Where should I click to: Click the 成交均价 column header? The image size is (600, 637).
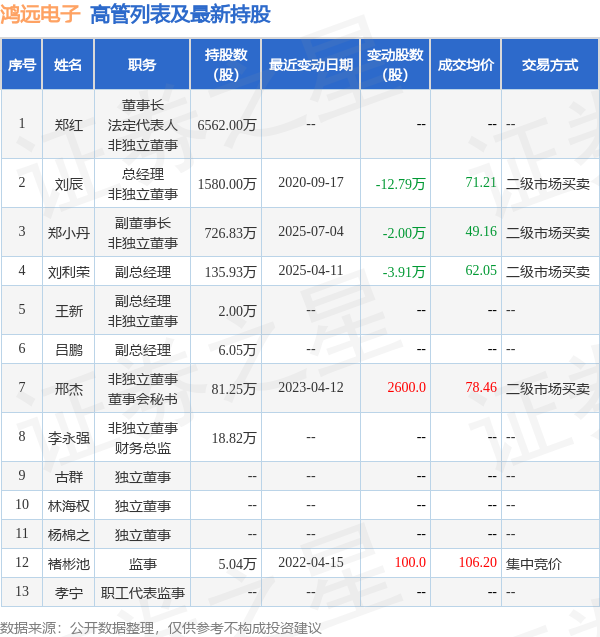tap(466, 65)
